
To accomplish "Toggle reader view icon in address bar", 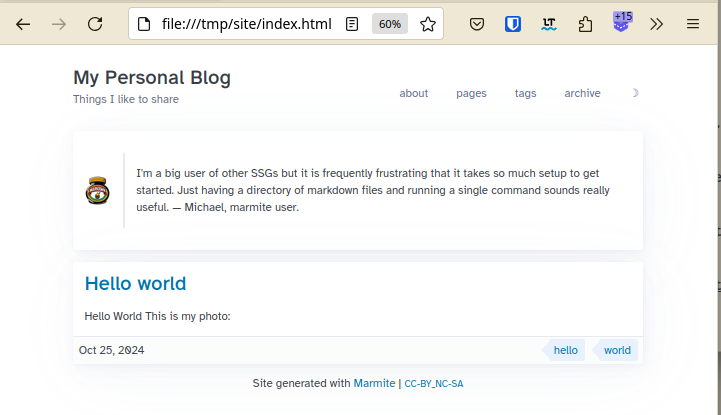I will [x=352, y=24].
